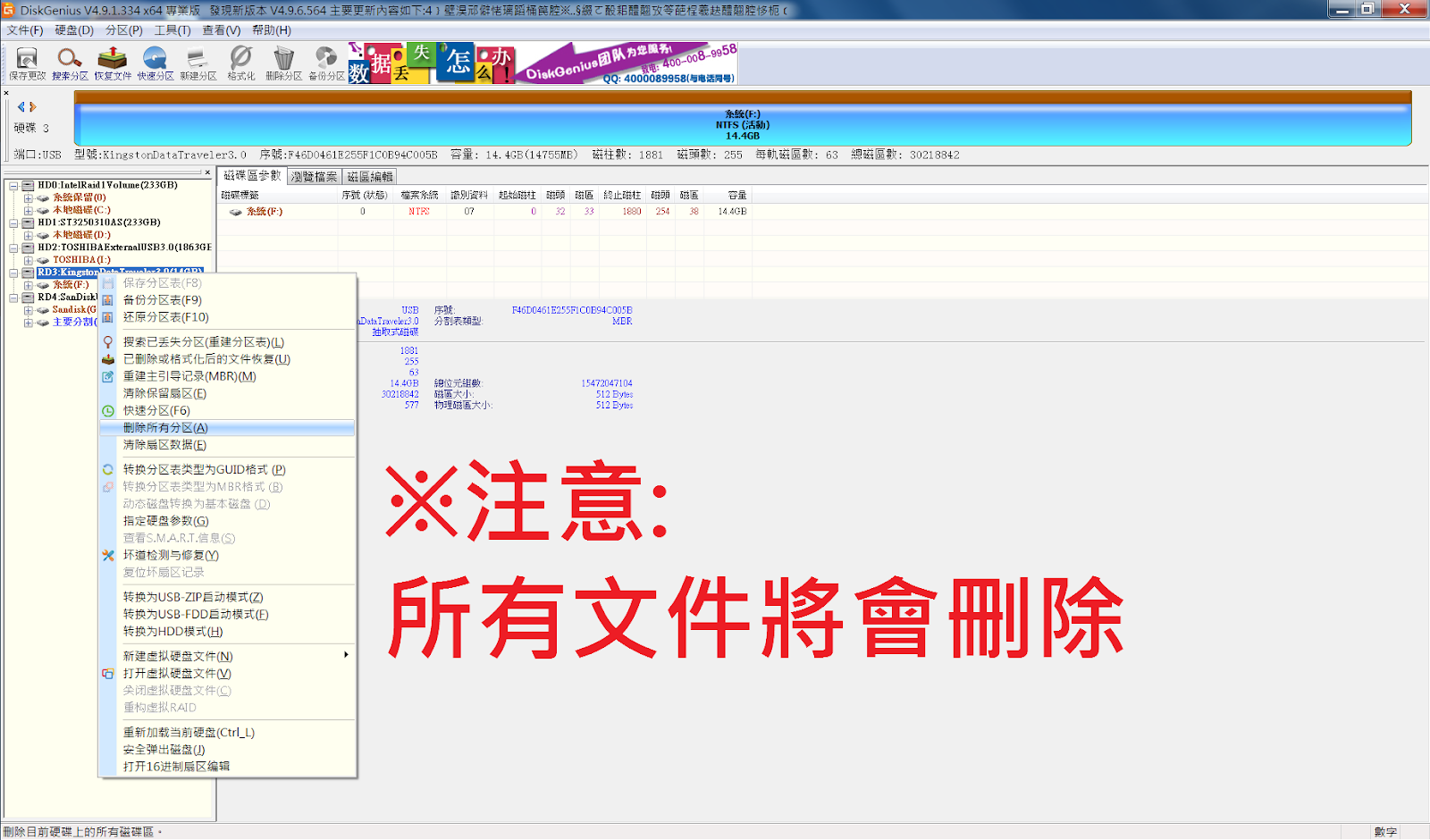Image resolution: width=1430 pixels, height=840 pixels.
Task: Click the blue 系統(F:) NTFS partition bar
Action: 742,125
